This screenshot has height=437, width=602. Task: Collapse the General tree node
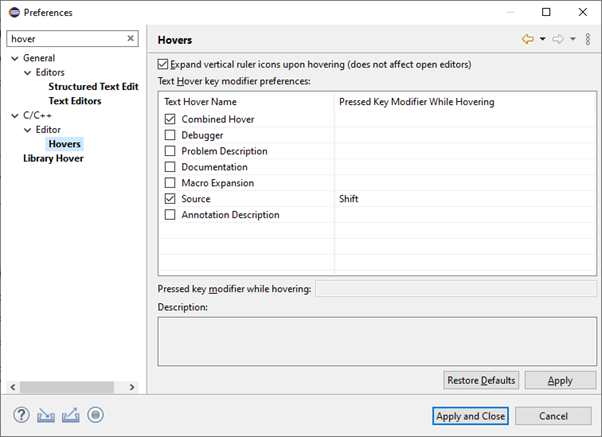(x=14, y=58)
